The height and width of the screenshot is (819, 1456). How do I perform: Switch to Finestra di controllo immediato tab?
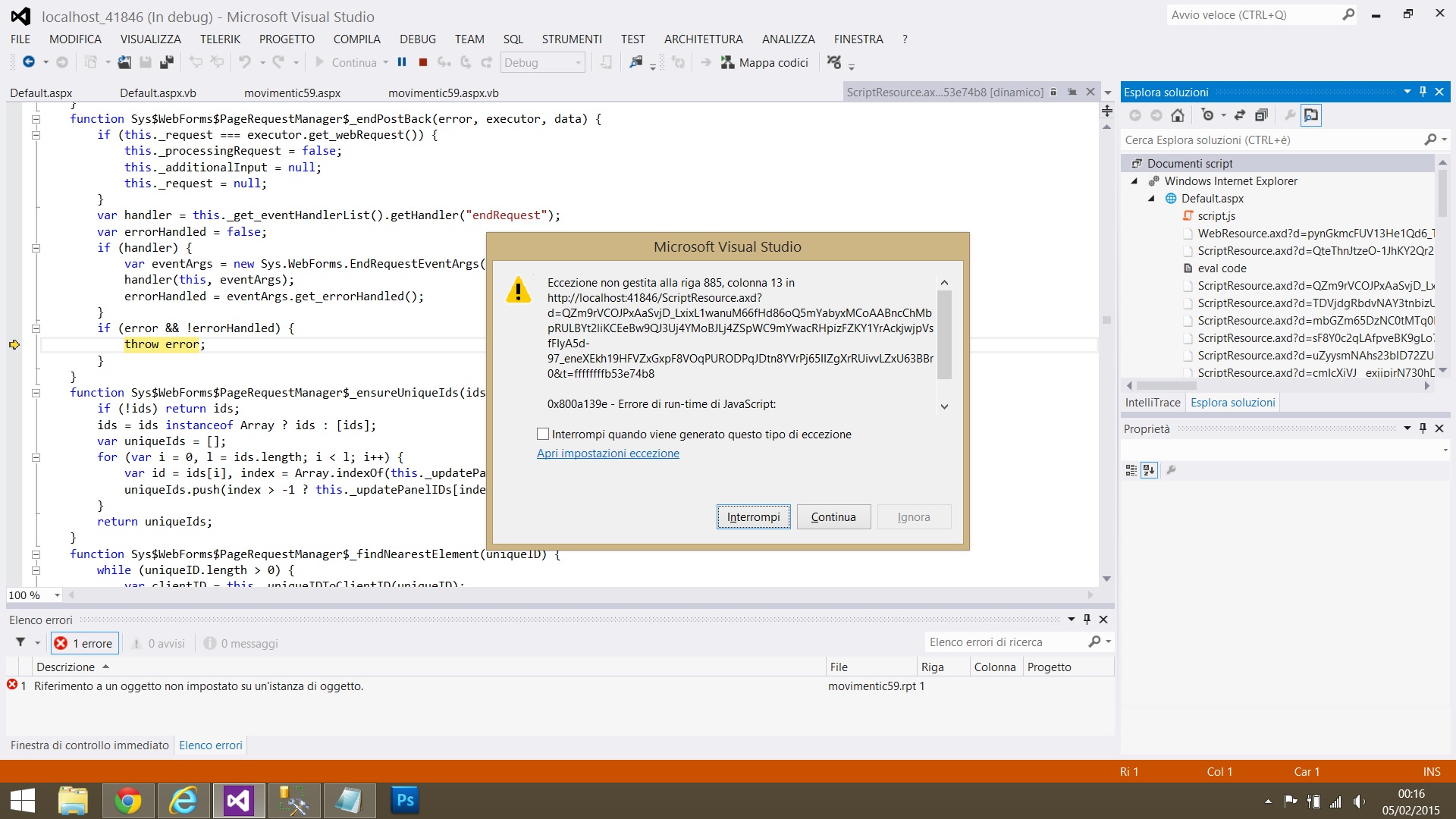[89, 745]
